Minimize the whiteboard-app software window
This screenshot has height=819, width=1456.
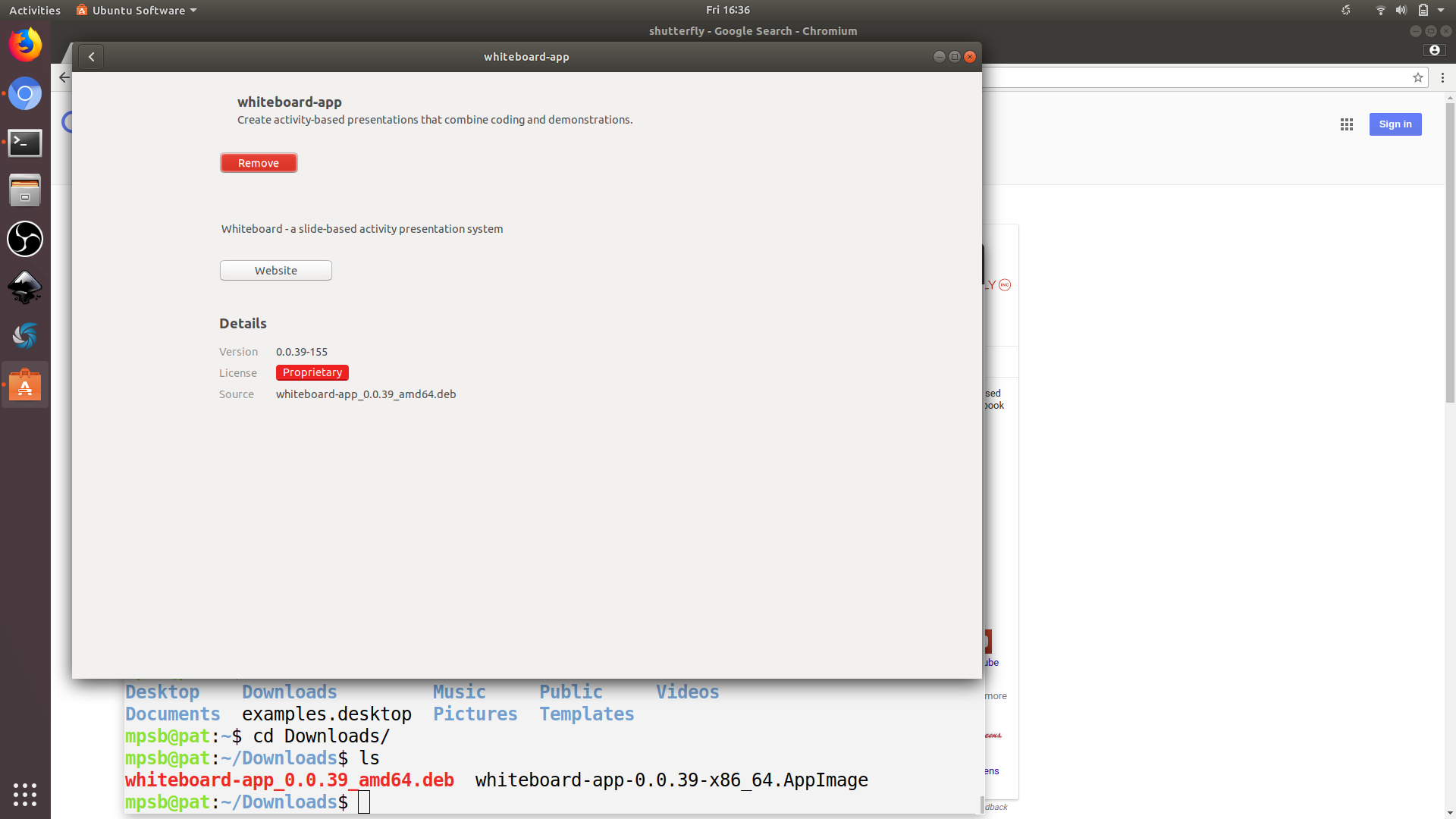(940, 57)
